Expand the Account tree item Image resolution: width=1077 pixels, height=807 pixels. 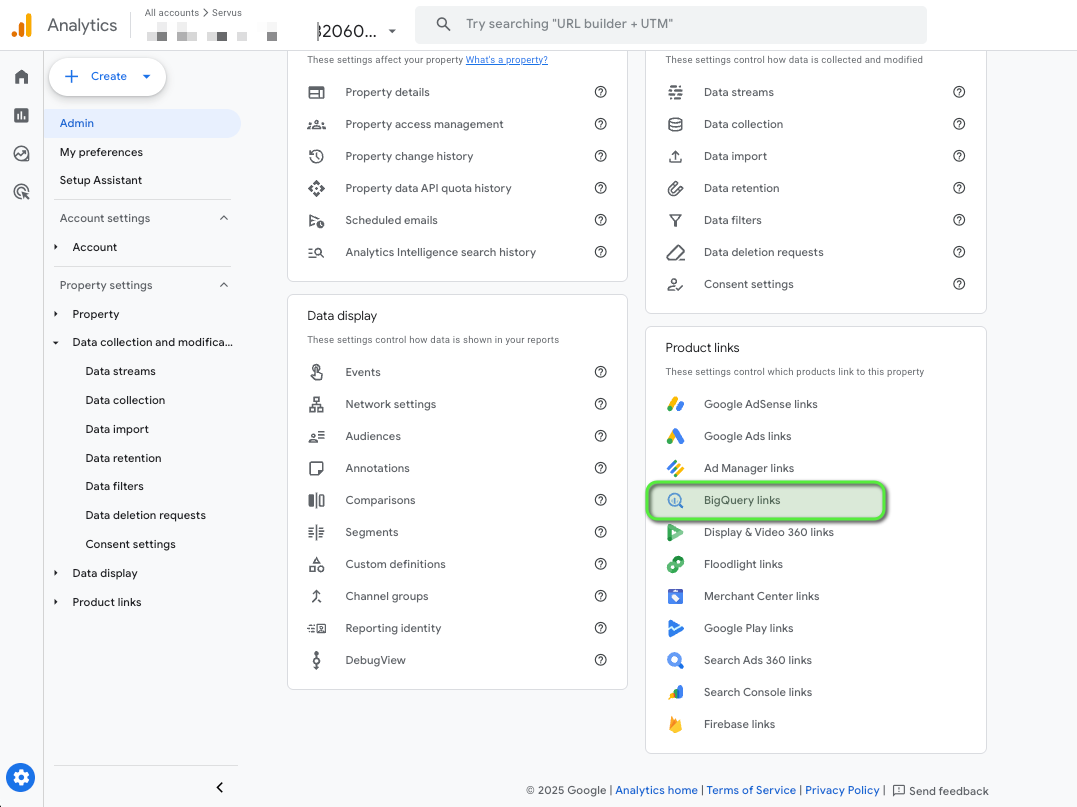click(x=56, y=247)
